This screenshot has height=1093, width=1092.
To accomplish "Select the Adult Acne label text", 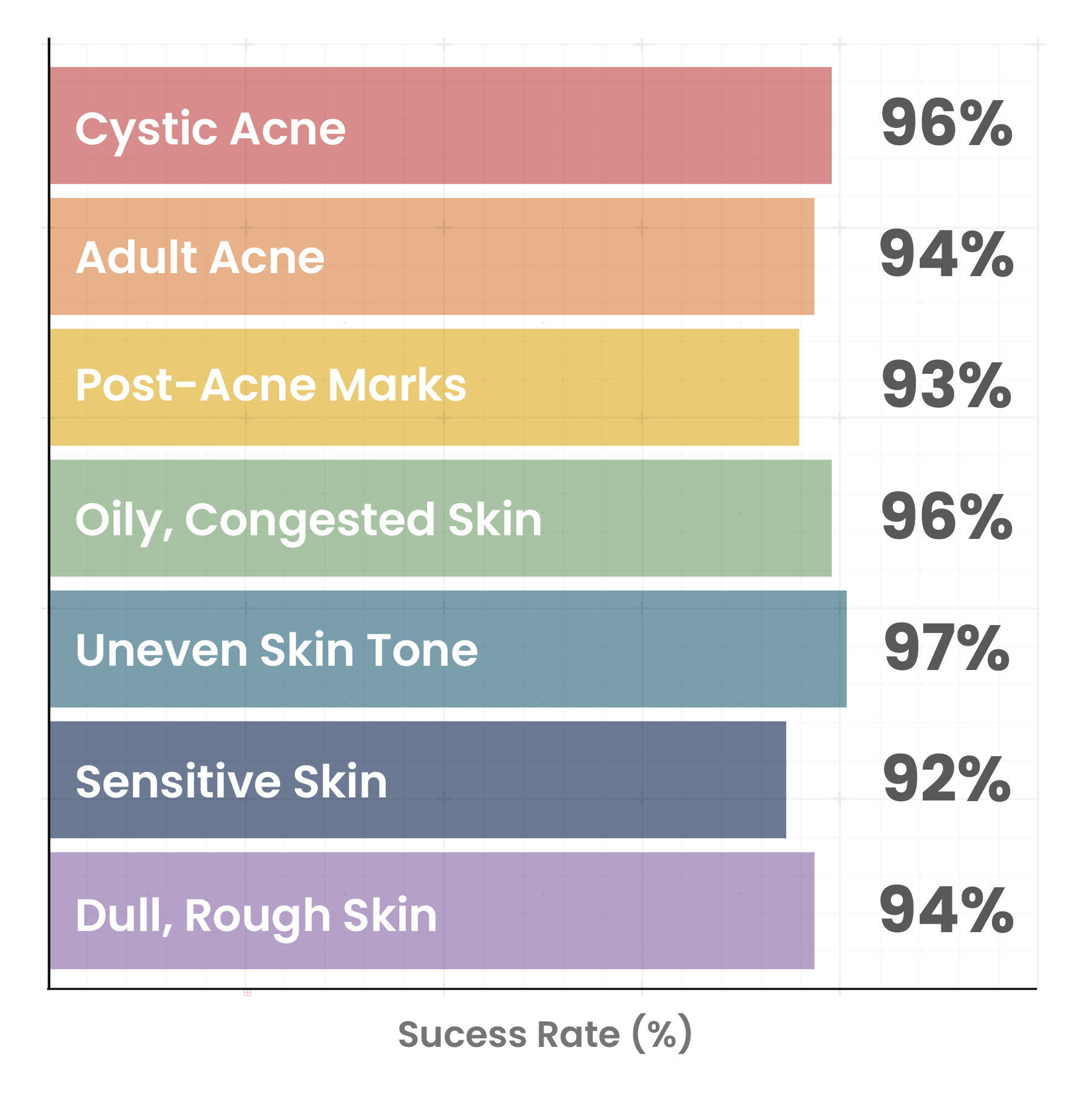I will tap(200, 258).
